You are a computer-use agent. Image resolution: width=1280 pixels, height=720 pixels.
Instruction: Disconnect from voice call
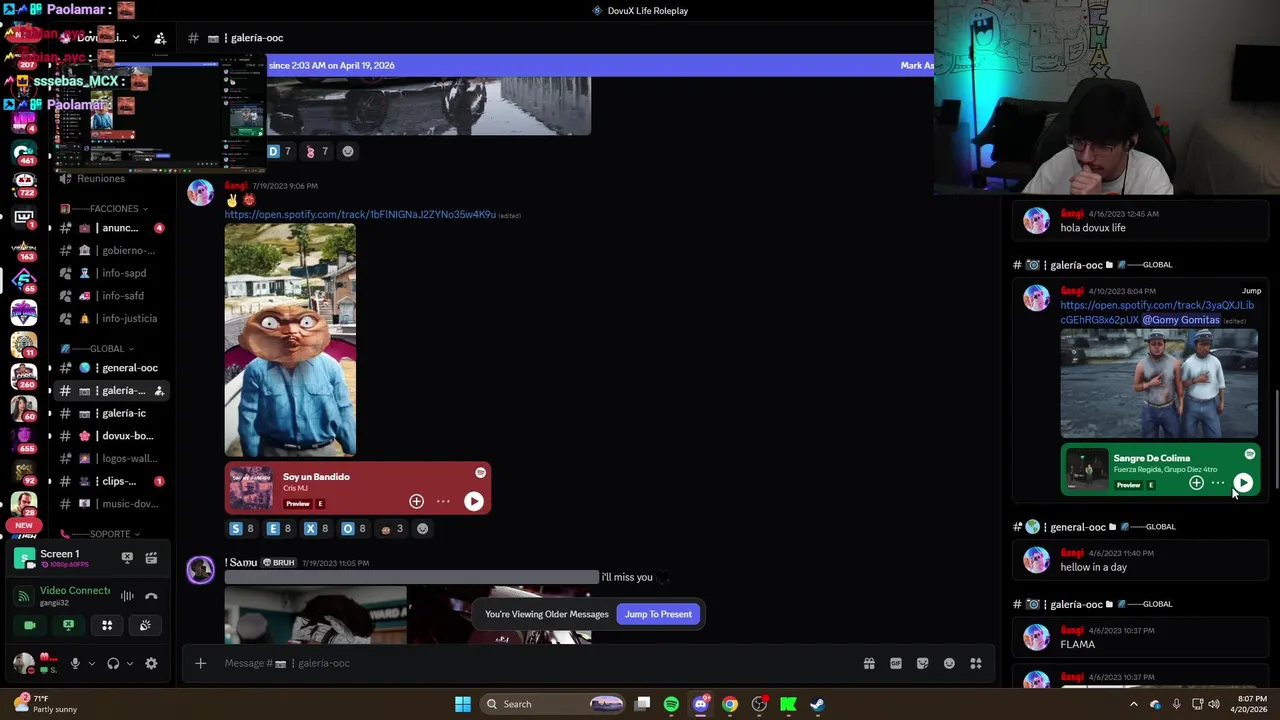(x=151, y=596)
